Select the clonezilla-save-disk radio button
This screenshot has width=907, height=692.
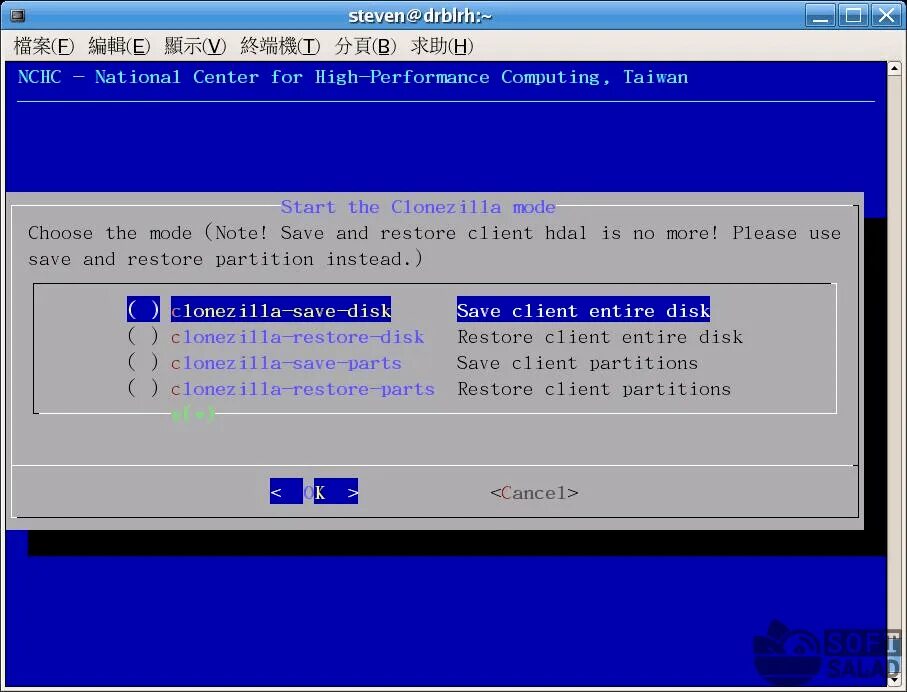pyautogui.click(x=143, y=310)
